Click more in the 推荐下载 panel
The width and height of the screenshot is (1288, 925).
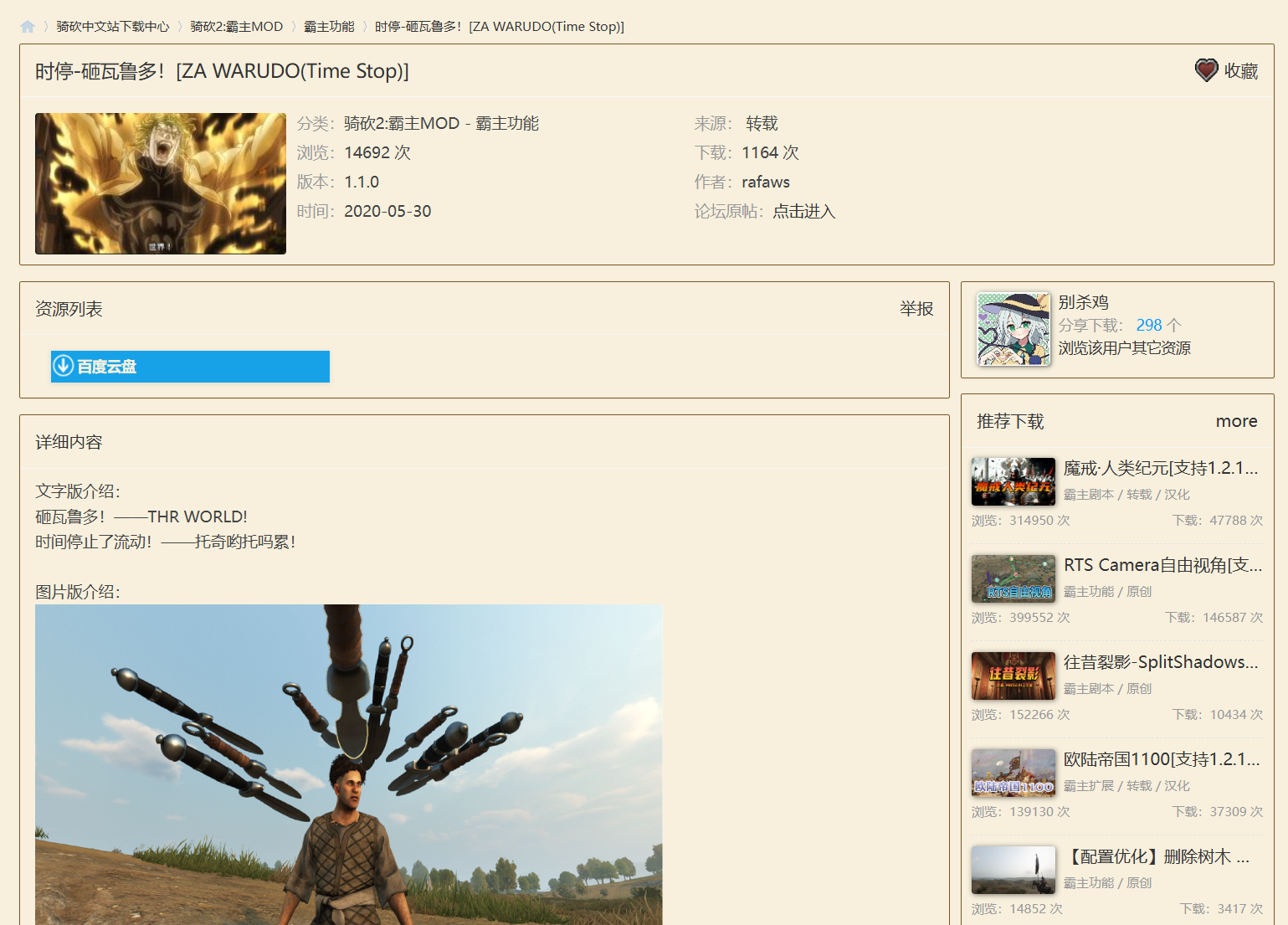pos(1236,421)
